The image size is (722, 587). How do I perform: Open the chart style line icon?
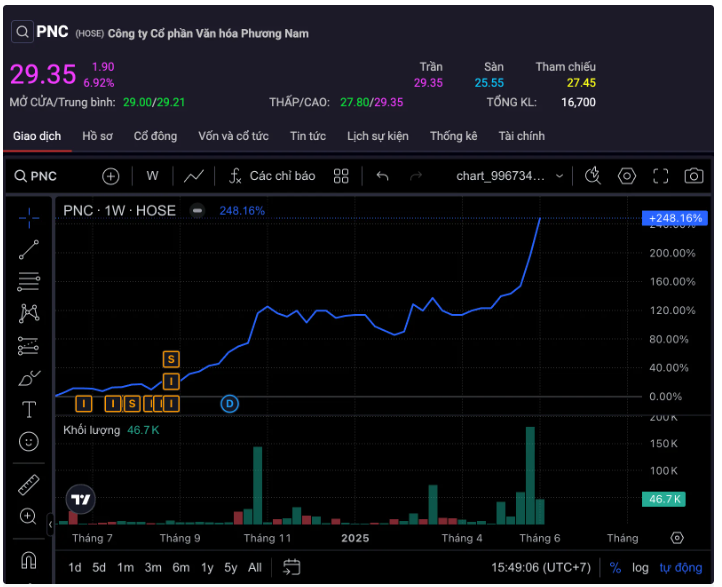pyautogui.click(x=194, y=176)
